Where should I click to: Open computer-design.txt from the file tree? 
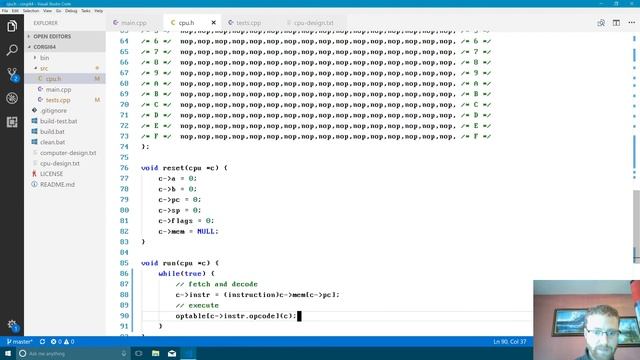pos(65,153)
